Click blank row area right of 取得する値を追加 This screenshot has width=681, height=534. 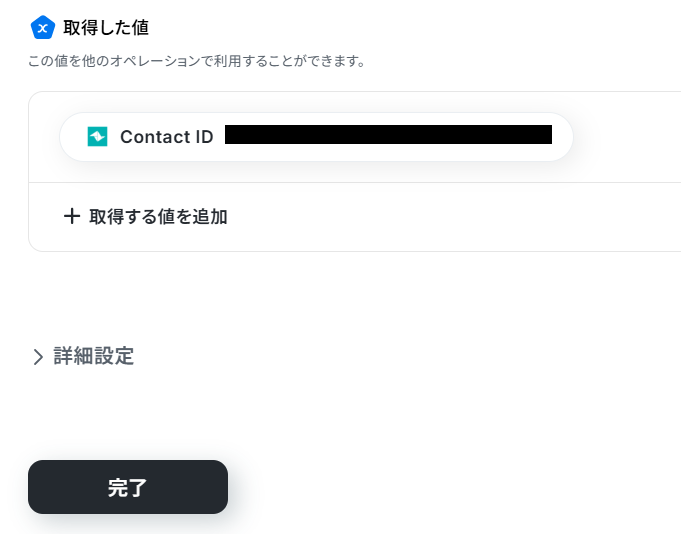click(450, 216)
